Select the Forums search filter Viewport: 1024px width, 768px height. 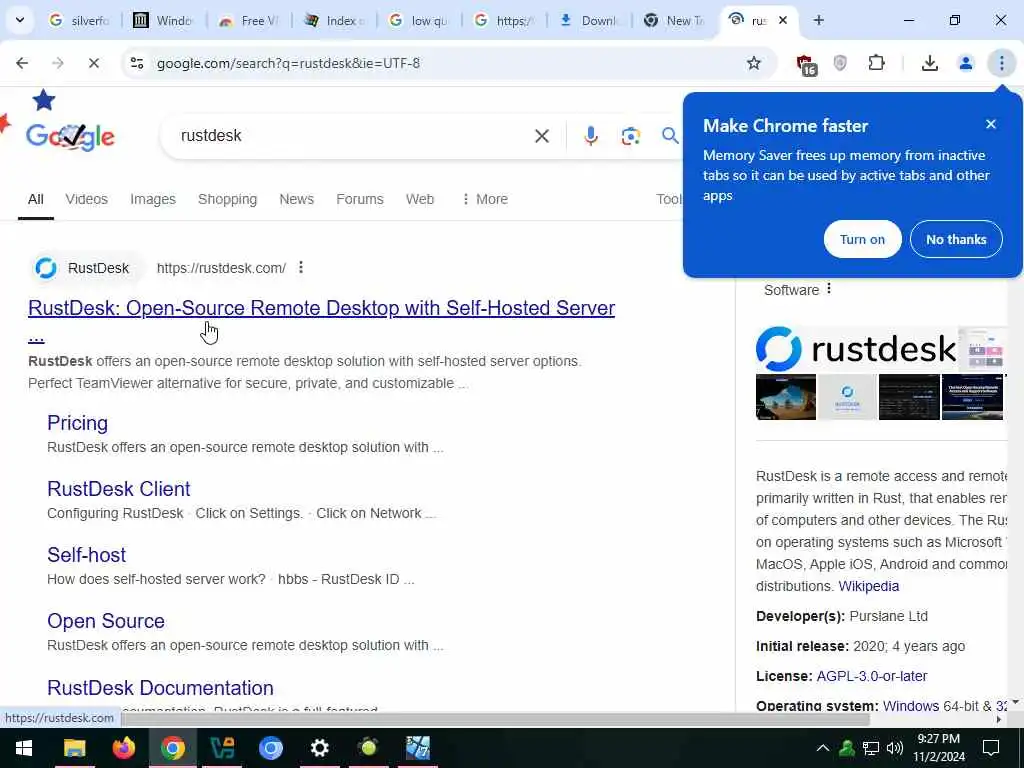(x=360, y=199)
